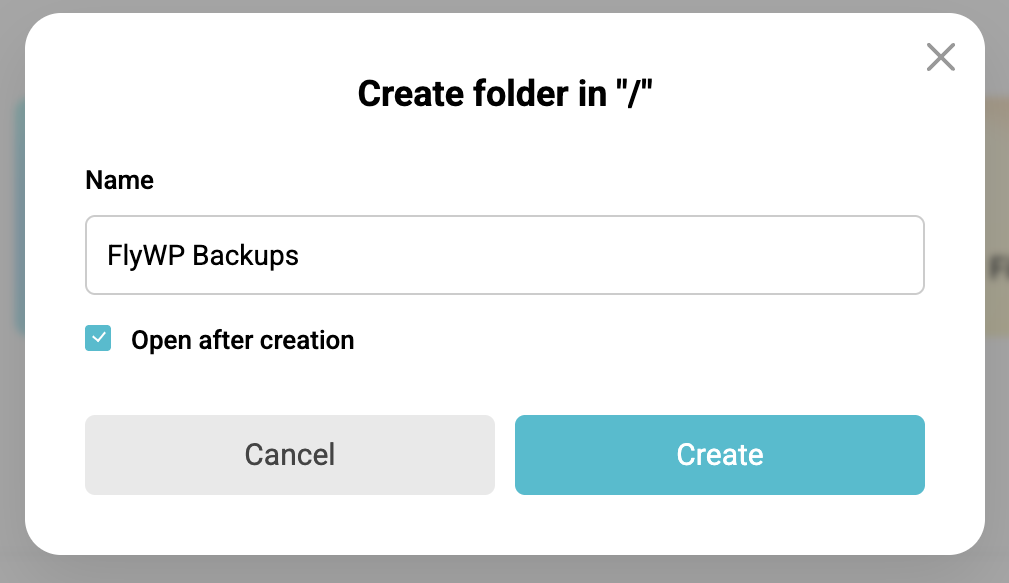
Task: Click the X icon in dialog corner
Action: pyautogui.click(x=940, y=57)
